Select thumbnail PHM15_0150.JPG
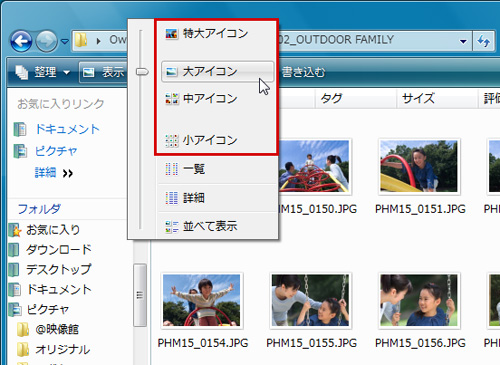The width and height of the screenshot is (500, 365). [314, 167]
